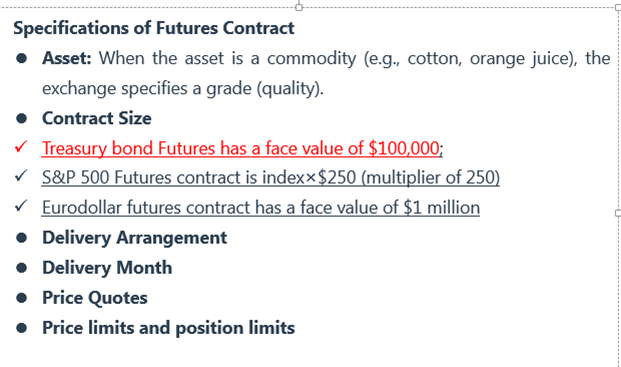Click the S&P 500 Futures contract underlined text
Image resolution: width=621 pixels, height=367 pixels.
[x=271, y=178]
